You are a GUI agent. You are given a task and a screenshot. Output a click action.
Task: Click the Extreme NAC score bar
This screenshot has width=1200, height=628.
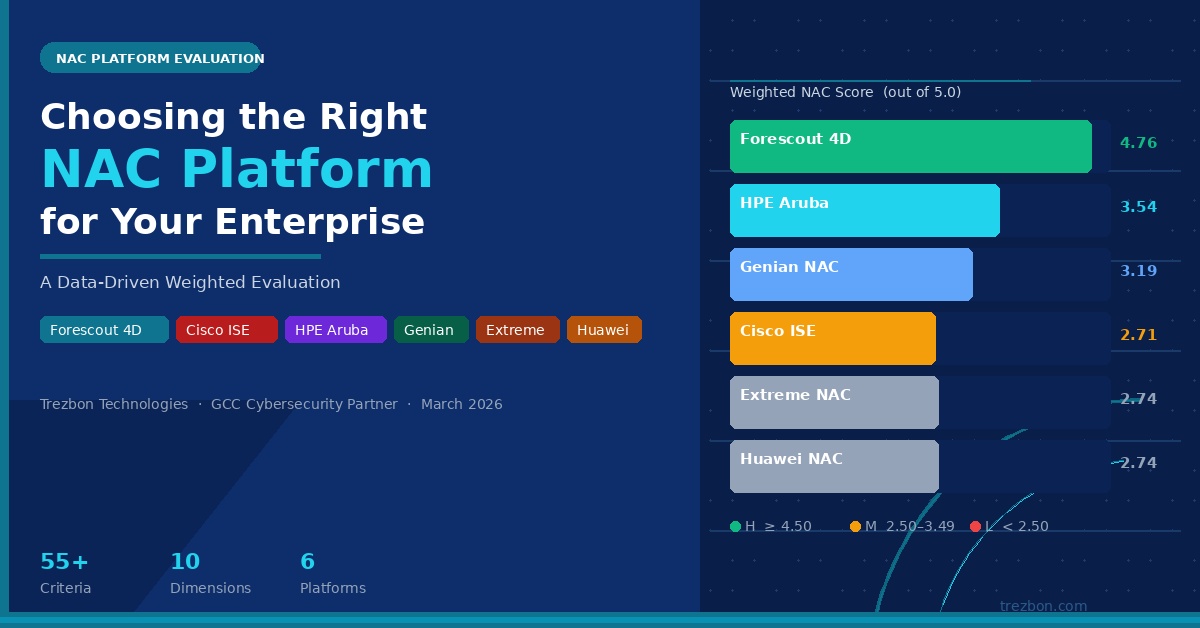pyautogui.click(x=834, y=402)
